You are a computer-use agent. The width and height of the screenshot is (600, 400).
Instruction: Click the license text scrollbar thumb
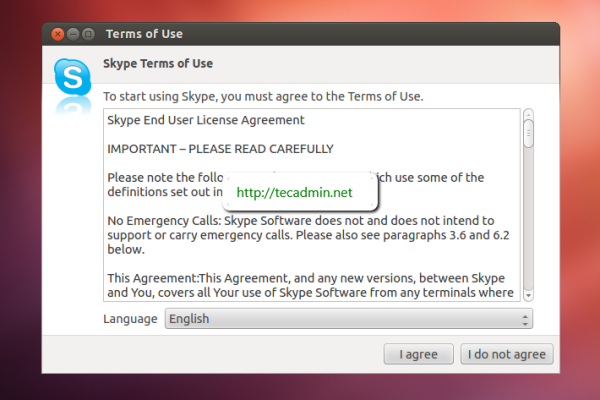coord(528,133)
